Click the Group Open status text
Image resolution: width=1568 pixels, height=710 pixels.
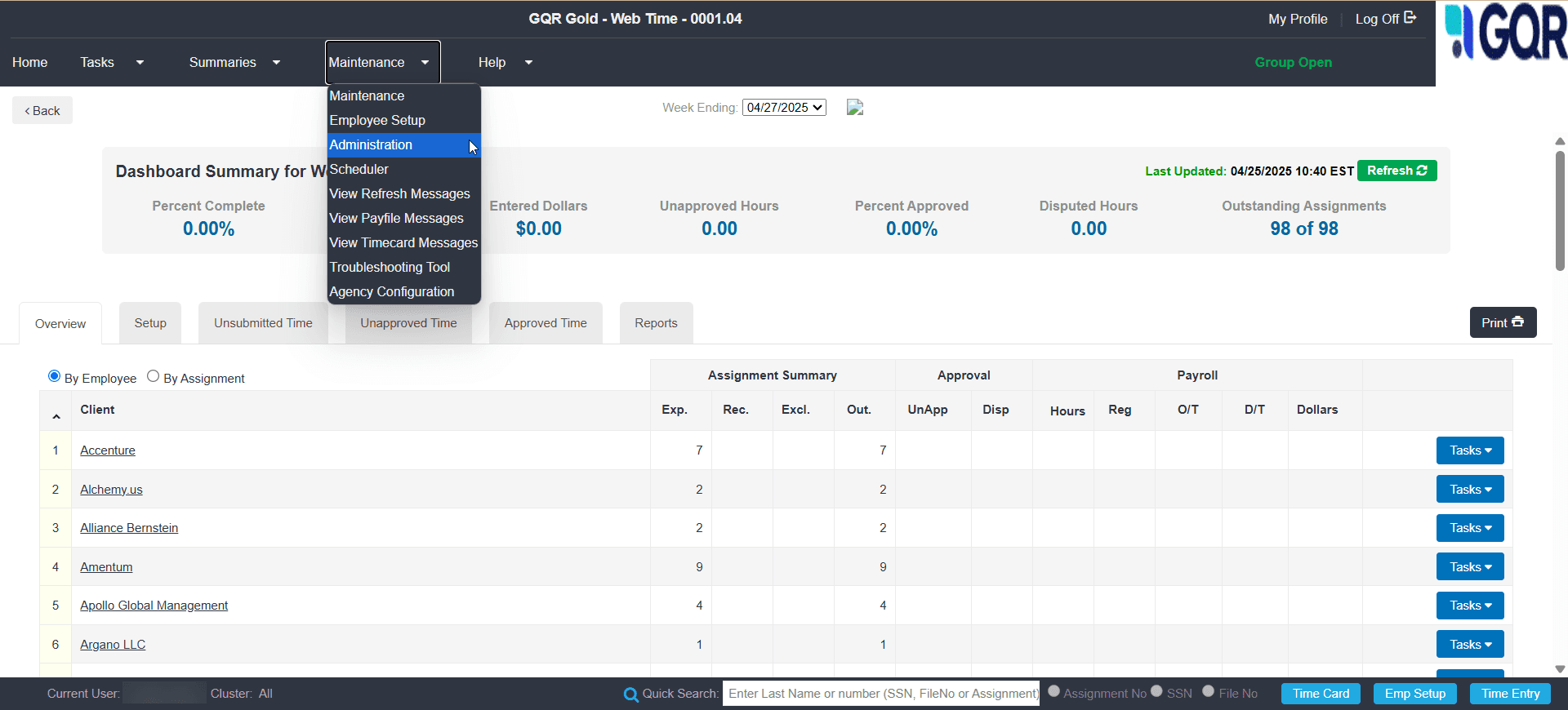1294,62
